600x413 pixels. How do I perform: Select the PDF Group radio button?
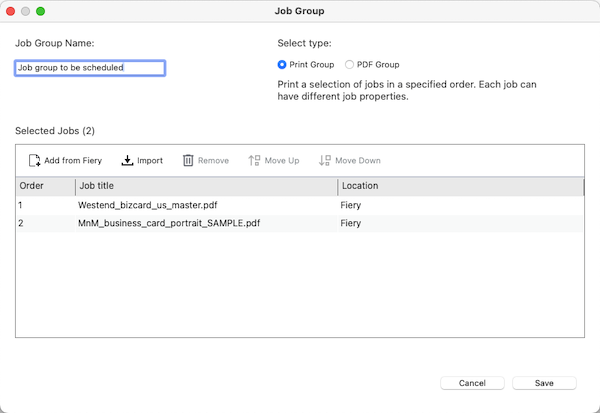(349, 65)
